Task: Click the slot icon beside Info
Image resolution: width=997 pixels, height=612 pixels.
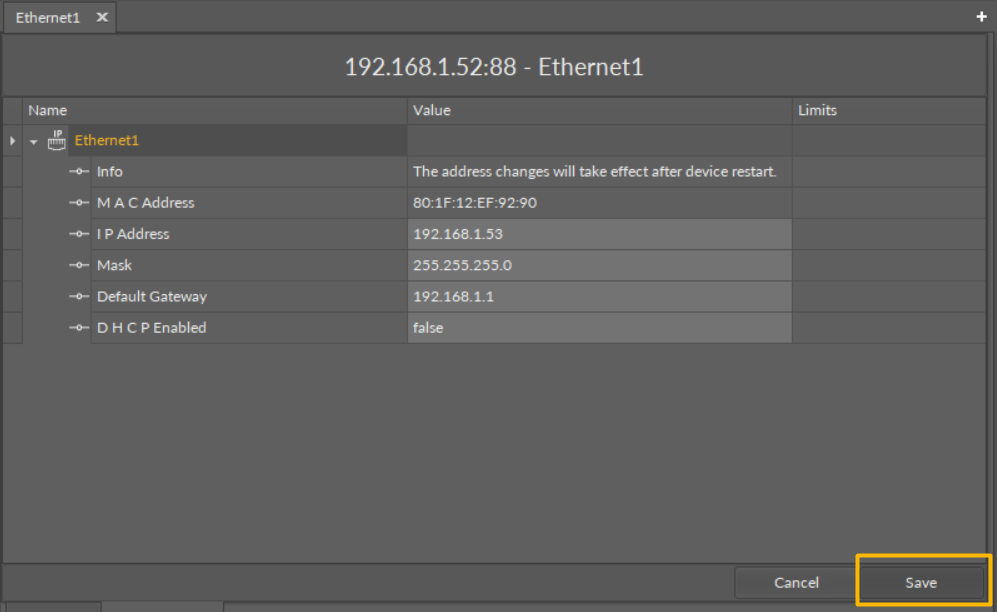Action: pos(80,172)
